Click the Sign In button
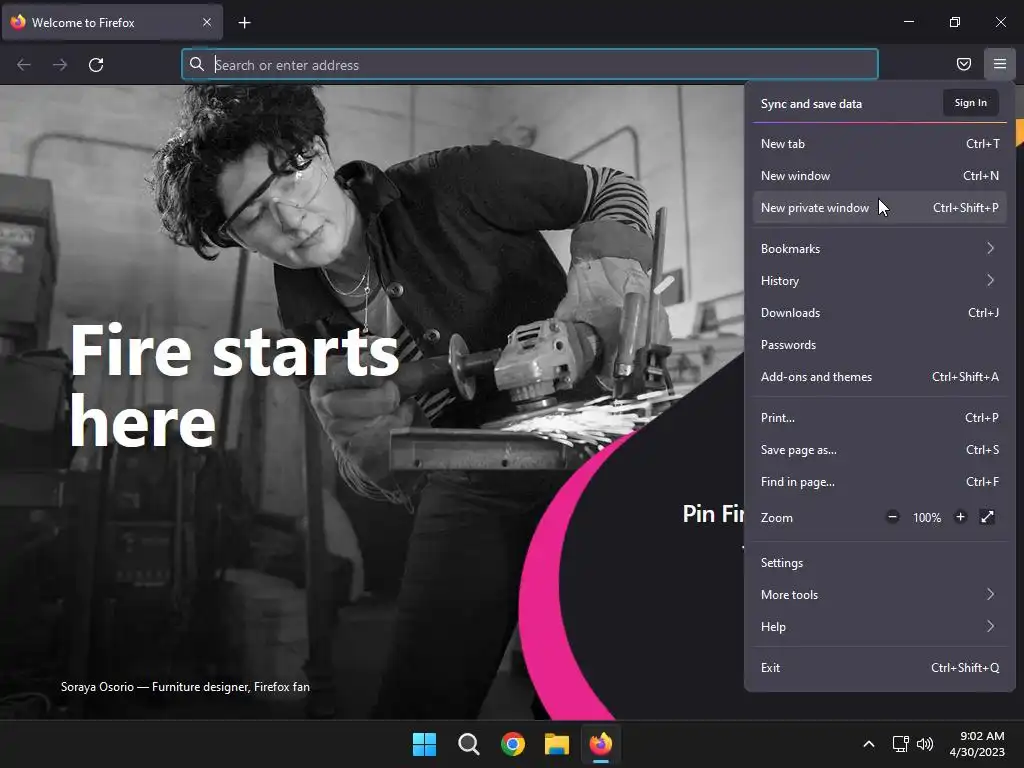Viewport: 1024px width, 768px height. coord(970,103)
